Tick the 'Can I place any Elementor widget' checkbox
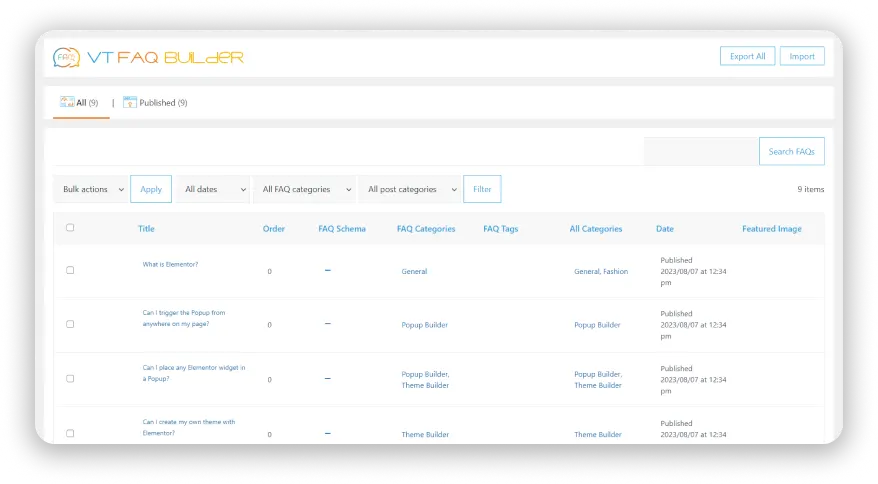 [70, 379]
